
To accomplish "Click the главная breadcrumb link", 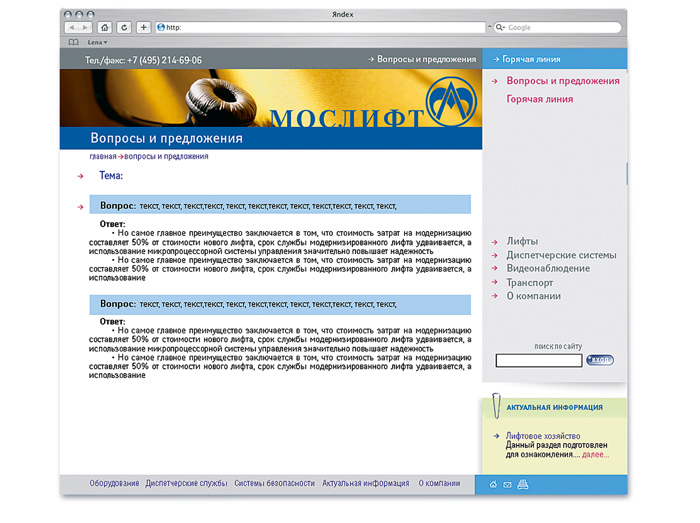I will click(103, 157).
